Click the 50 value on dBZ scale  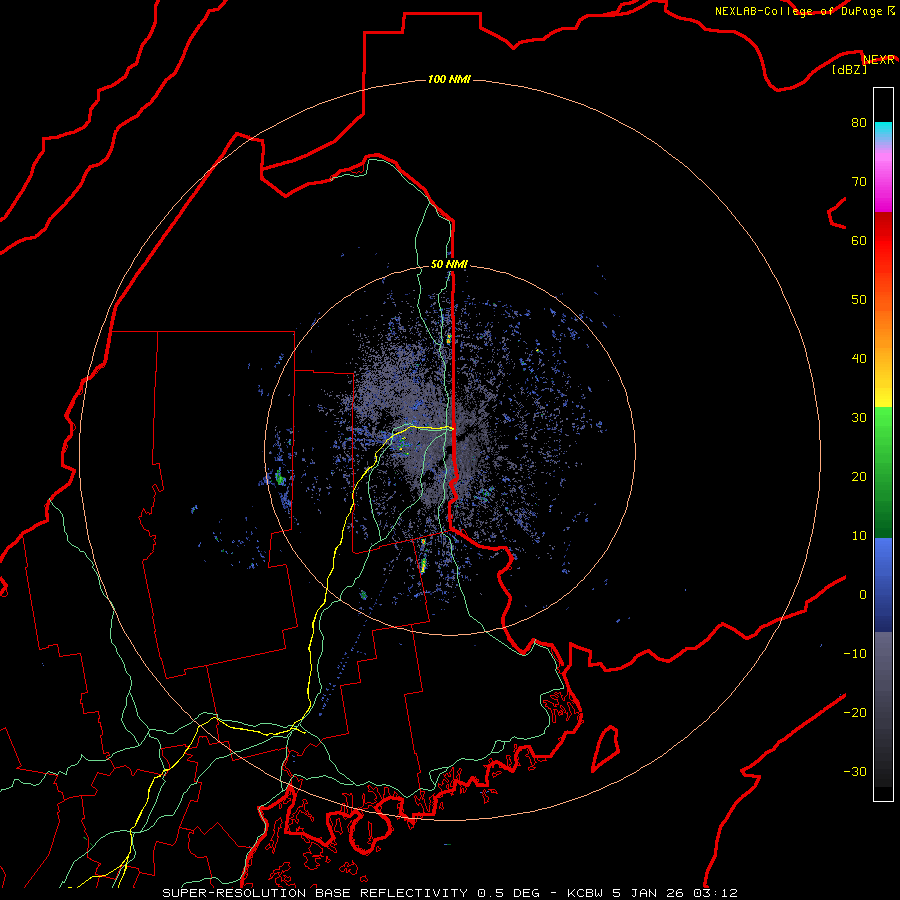click(x=859, y=300)
